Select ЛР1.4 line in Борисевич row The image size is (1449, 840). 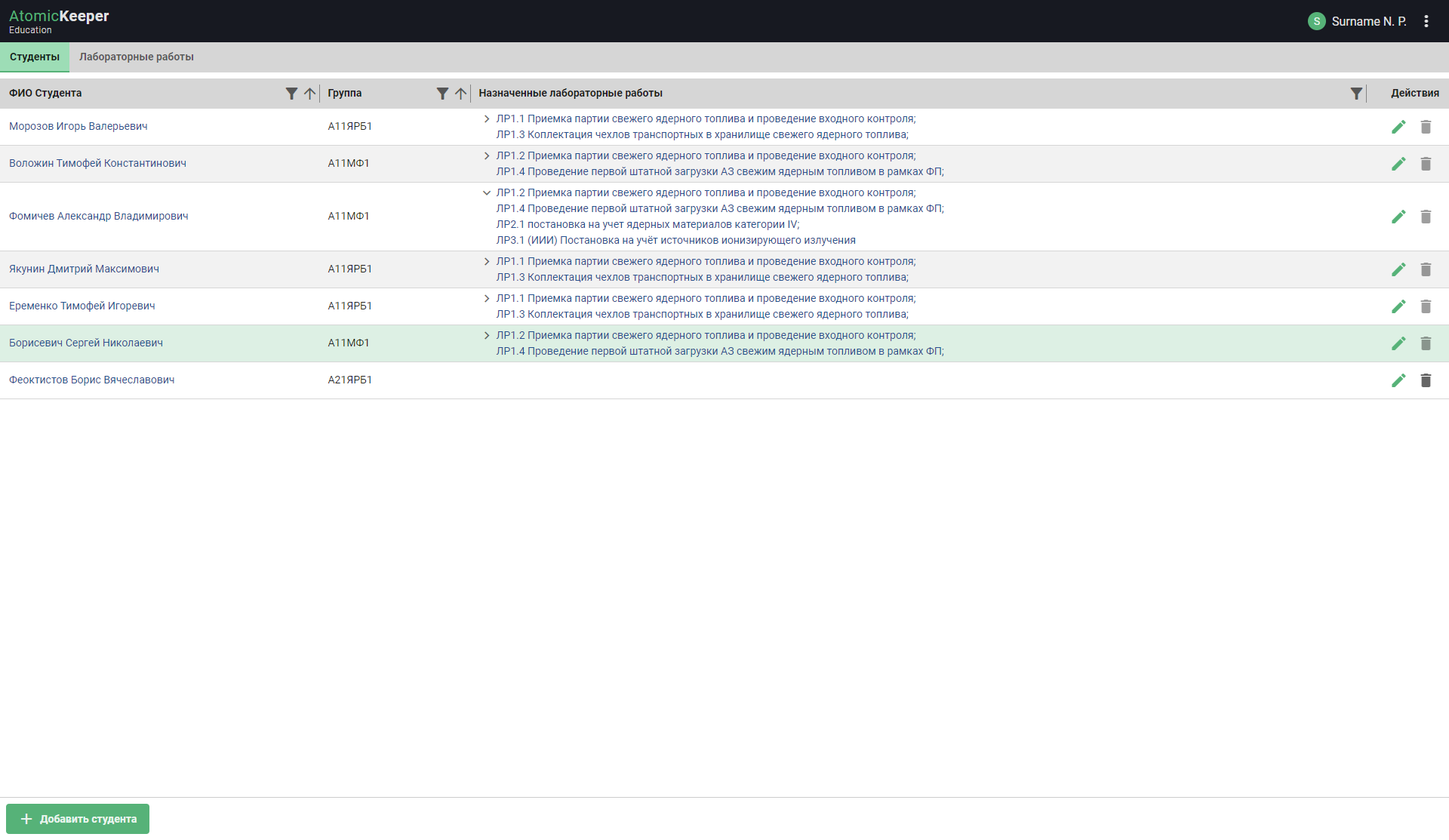tap(720, 352)
